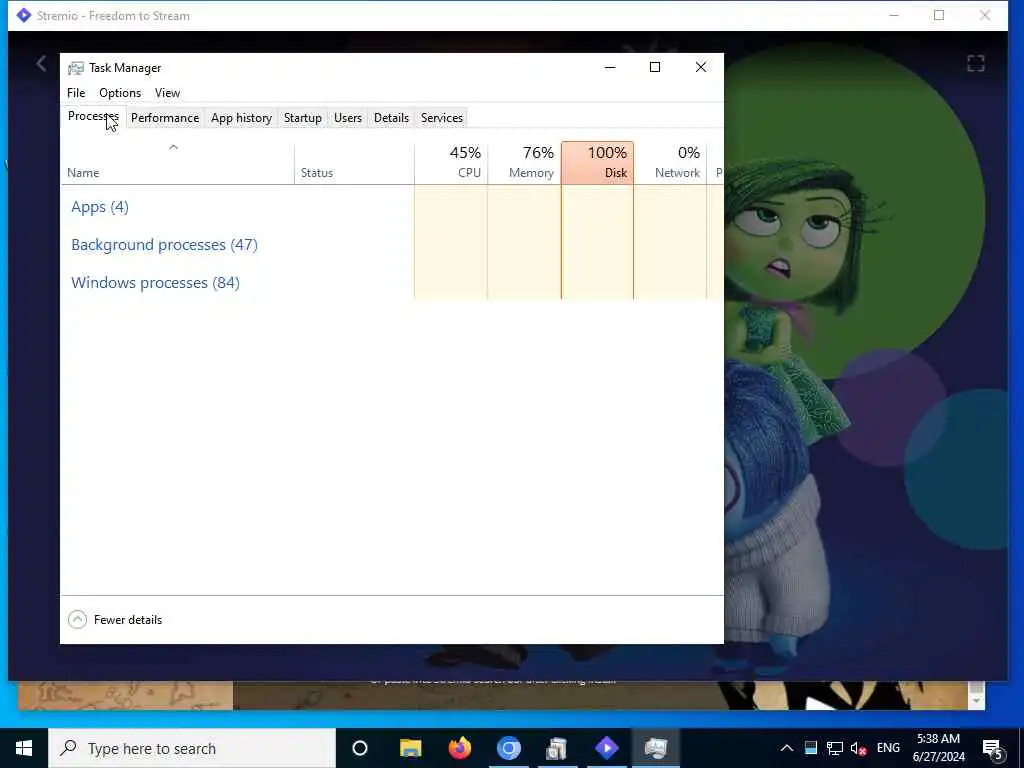Select the Processes tab
The image size is (1024, 768).
pos(93,116)
